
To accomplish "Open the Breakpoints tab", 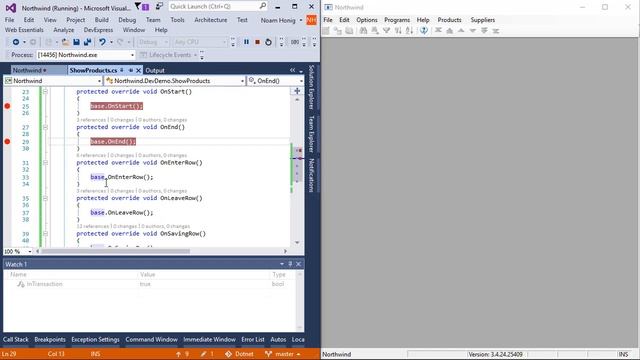I will point(50,340).
